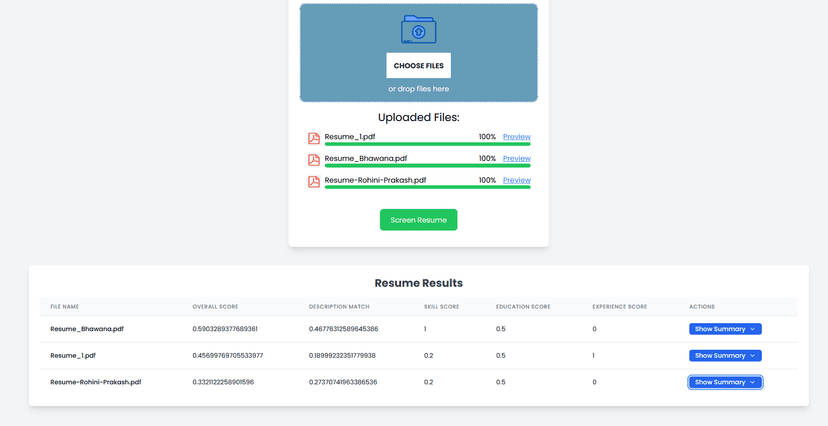Screen dimensions: 828x426
Task: Expand Show Summary for Resume_Bhawana.pdf
Action: click(725, 329)
